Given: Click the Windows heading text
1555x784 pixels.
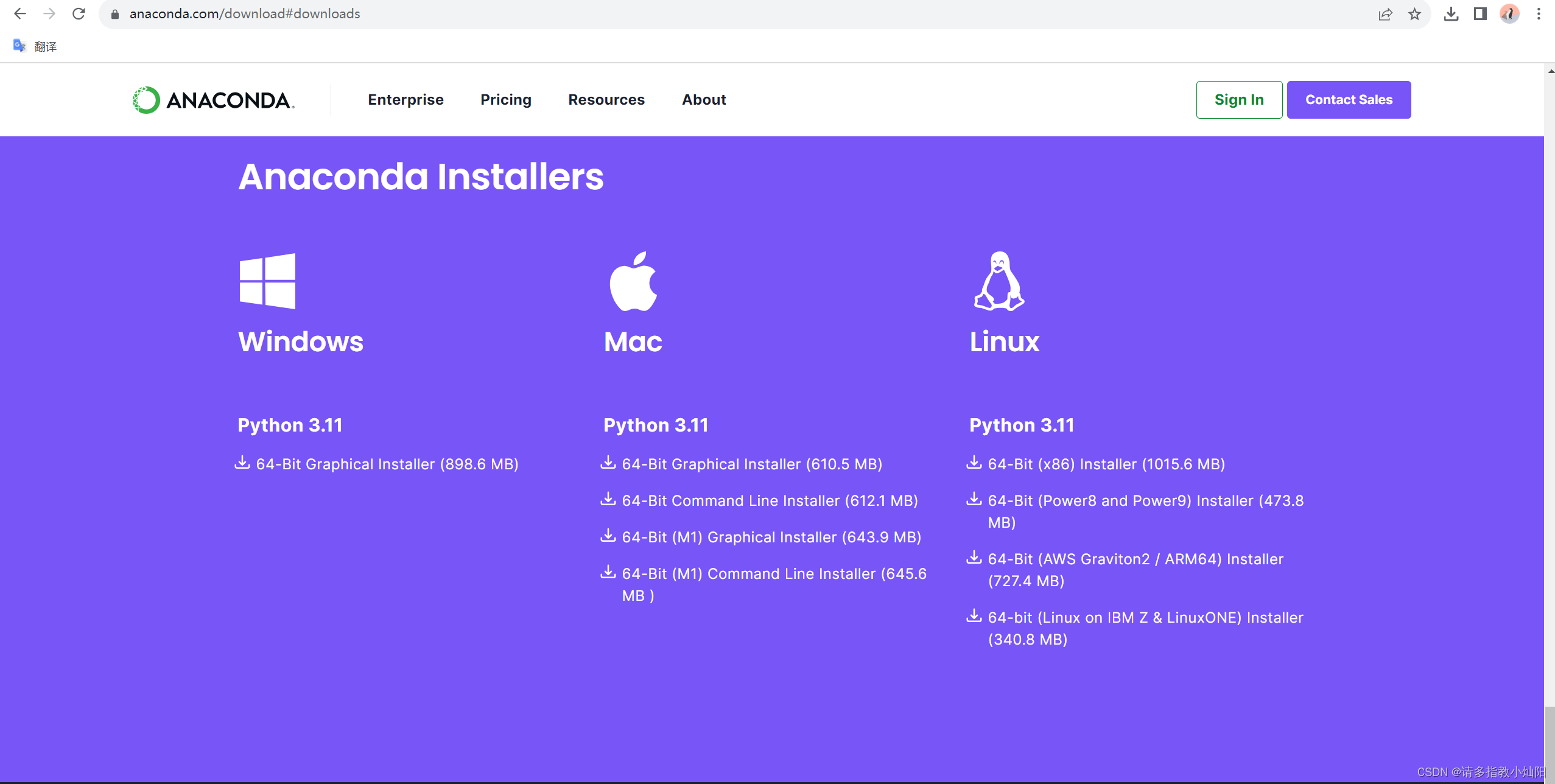Looking at the screenshot, I should [x=301, y=341].
